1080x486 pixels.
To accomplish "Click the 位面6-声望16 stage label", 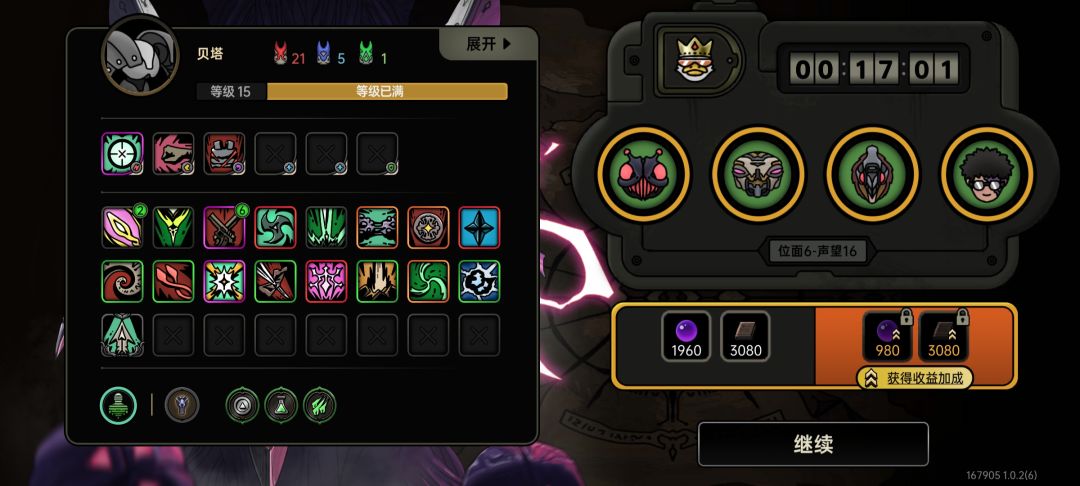I will tap(817, 251).
